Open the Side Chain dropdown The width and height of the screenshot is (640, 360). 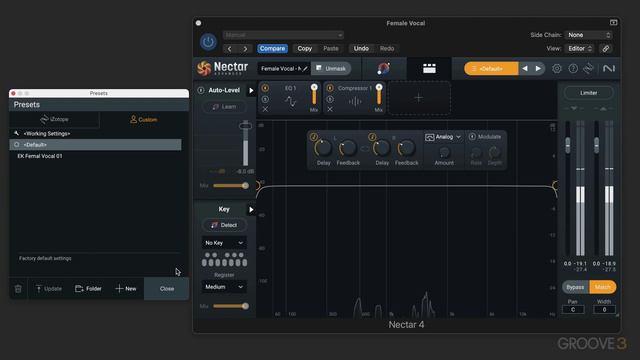pyautogui.click(x=589, y=35)
